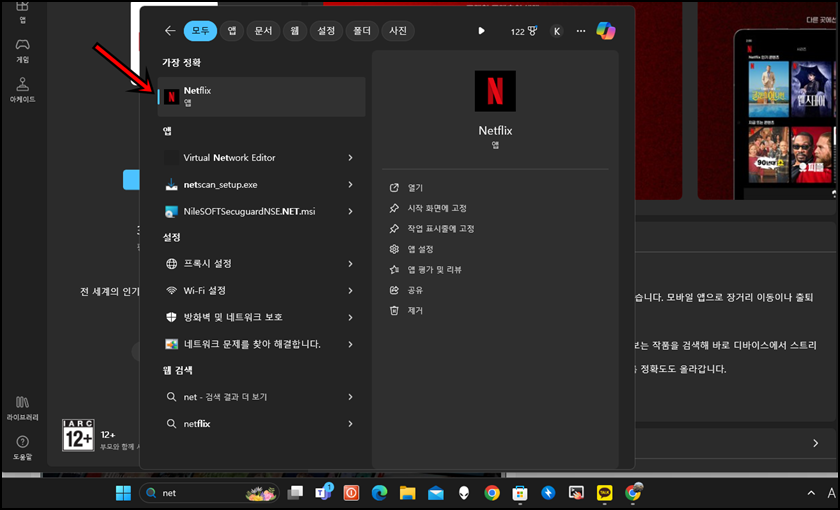Open KakaoTalk from taskbar
Screen dimensions: 840x510
(x=604, y=493)
